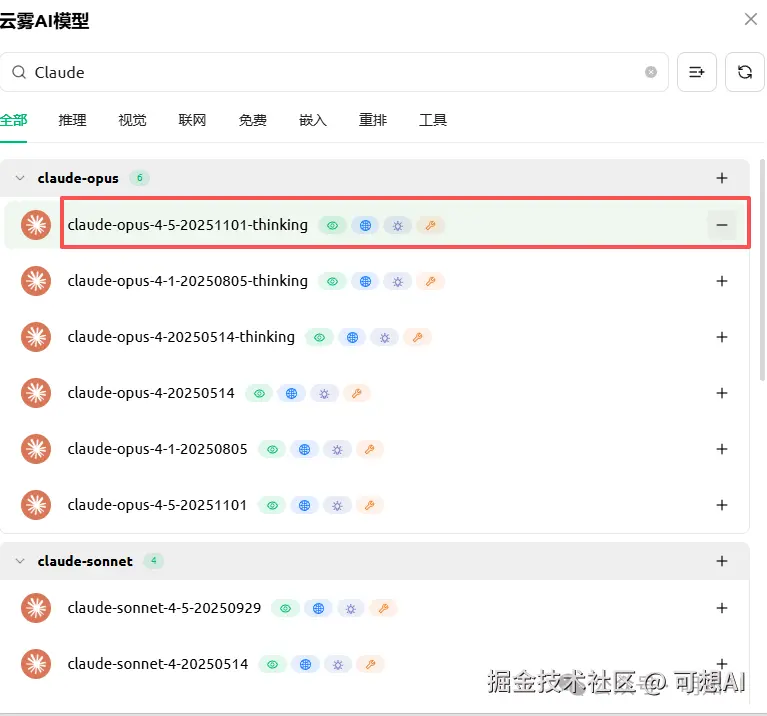Add claude-opus-4-1-20250805 model
The height and width of the screenshot is (716, 767).
click(722, 449)
